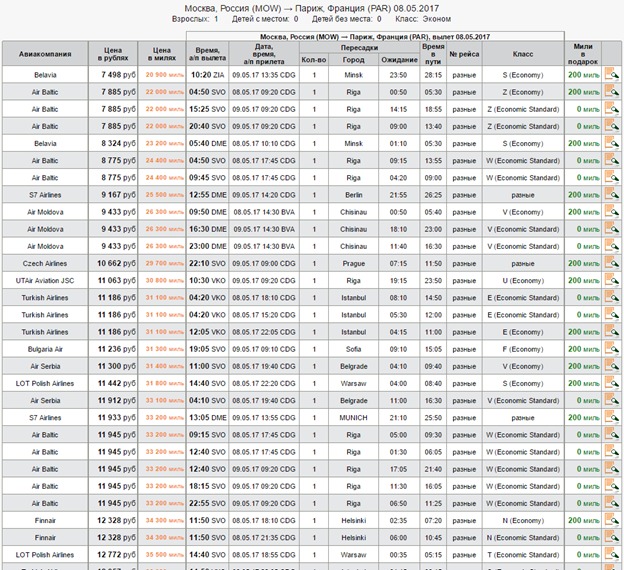Select the '9 167 руб' price cell
The image size is (624, 570).
click(113, 195)
